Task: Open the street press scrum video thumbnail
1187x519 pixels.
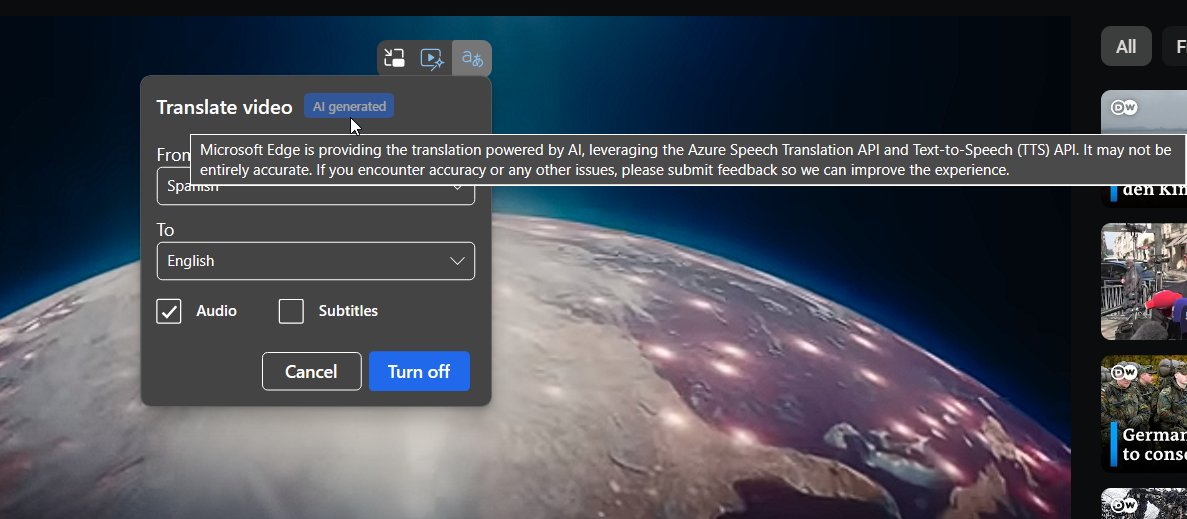Action: tap(1144, 281)
